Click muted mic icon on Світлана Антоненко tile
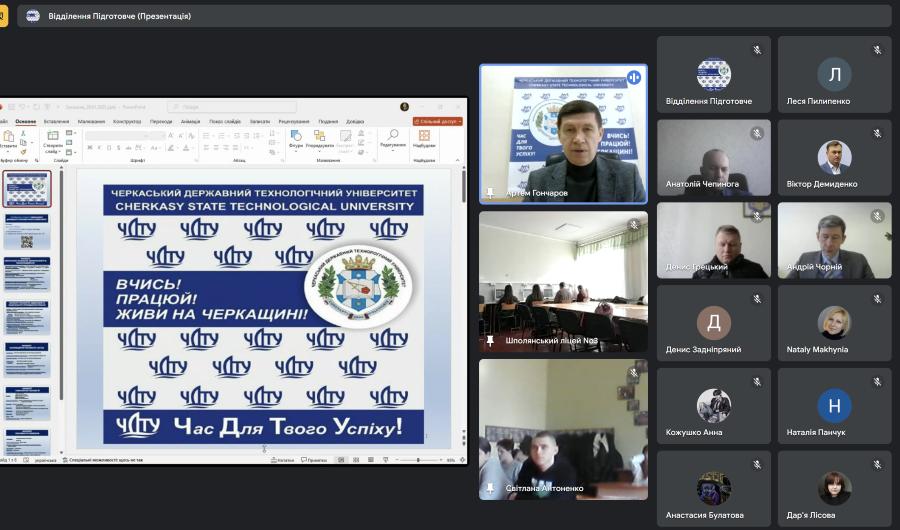Image resolution: width=900 pixels, height=530 pixels. [634, 373]
